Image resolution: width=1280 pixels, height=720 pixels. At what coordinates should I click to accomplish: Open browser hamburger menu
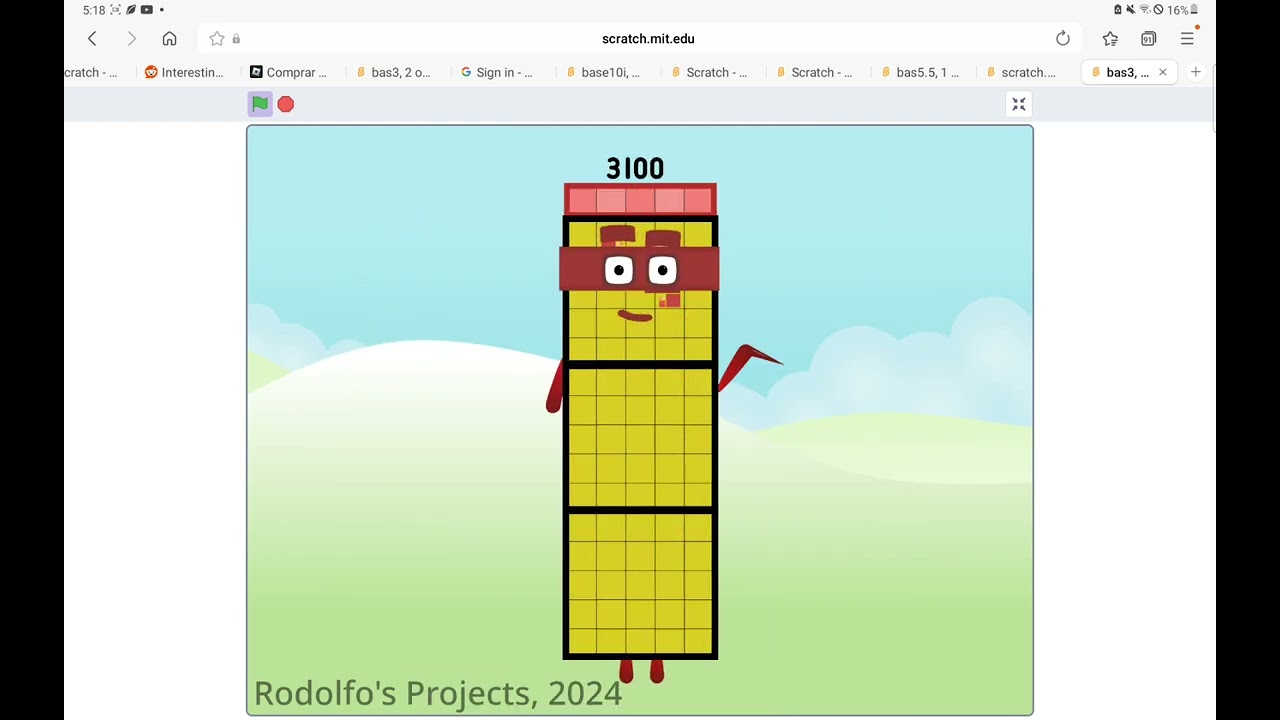coord(1187,39)
